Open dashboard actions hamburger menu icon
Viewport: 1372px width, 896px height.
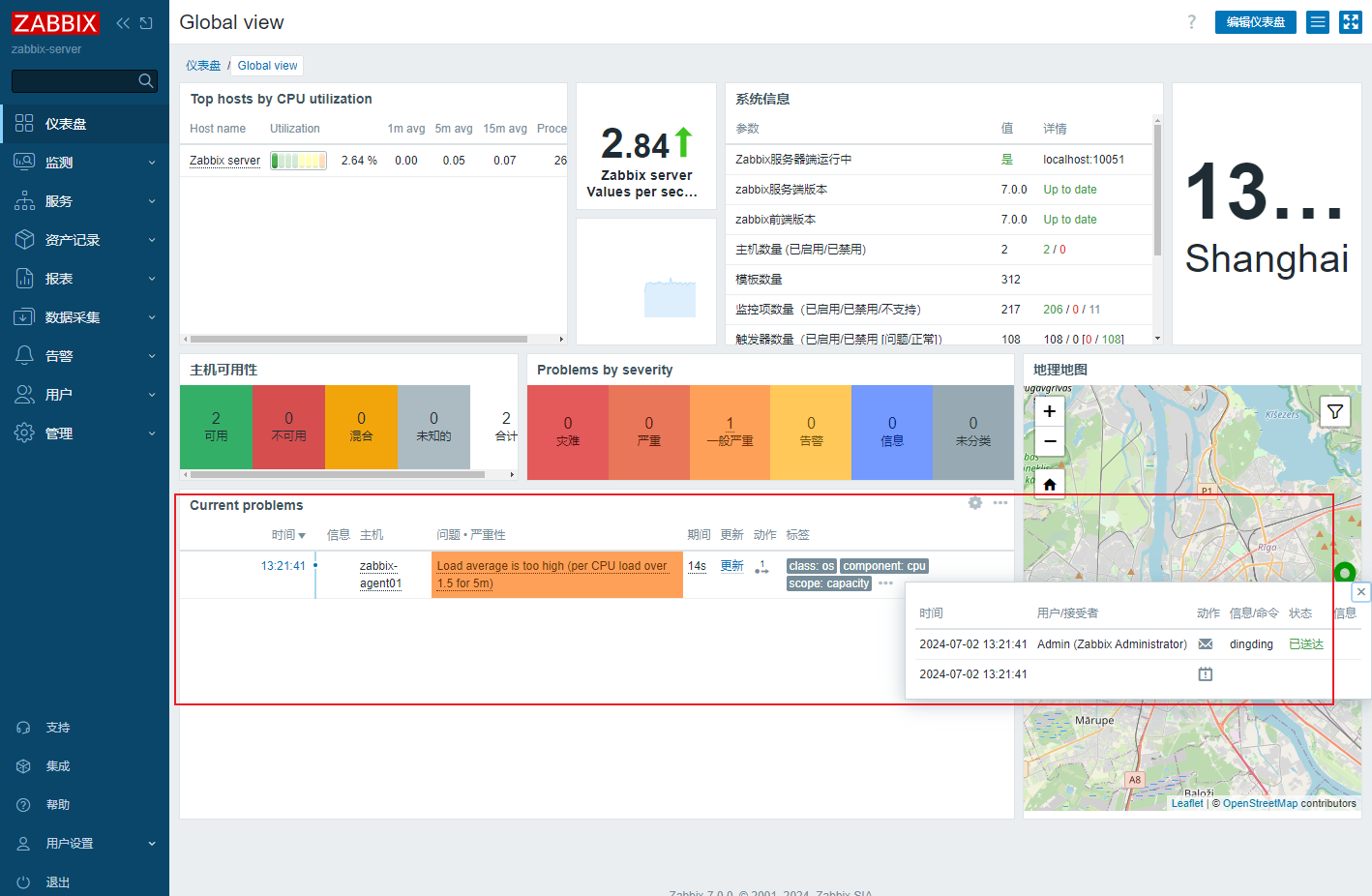coord(1318,22)
